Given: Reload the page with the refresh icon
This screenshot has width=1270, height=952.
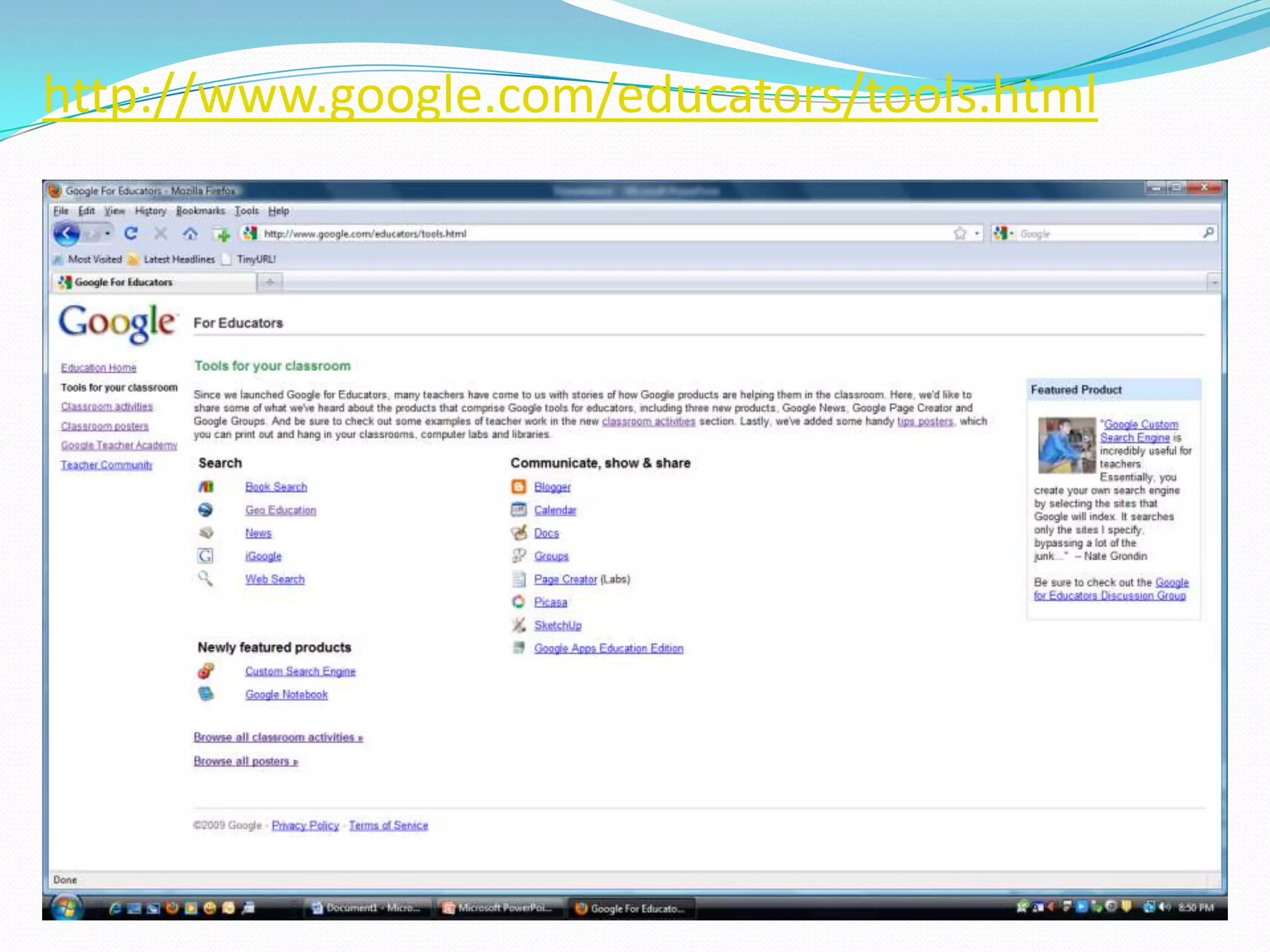Looking at the screenshot, I should point(130,234).
